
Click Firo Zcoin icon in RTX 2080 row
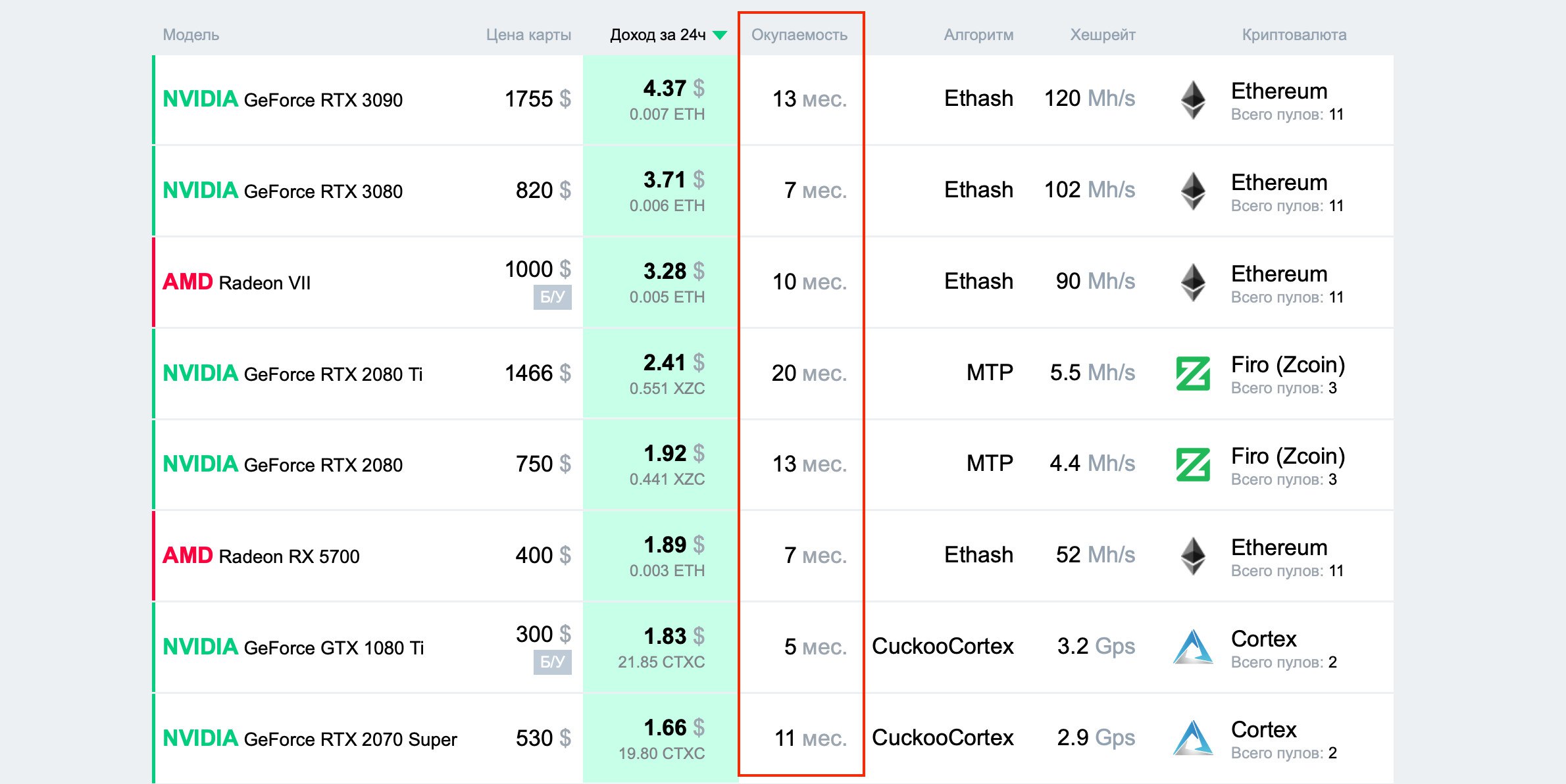tap(1193, 465)
